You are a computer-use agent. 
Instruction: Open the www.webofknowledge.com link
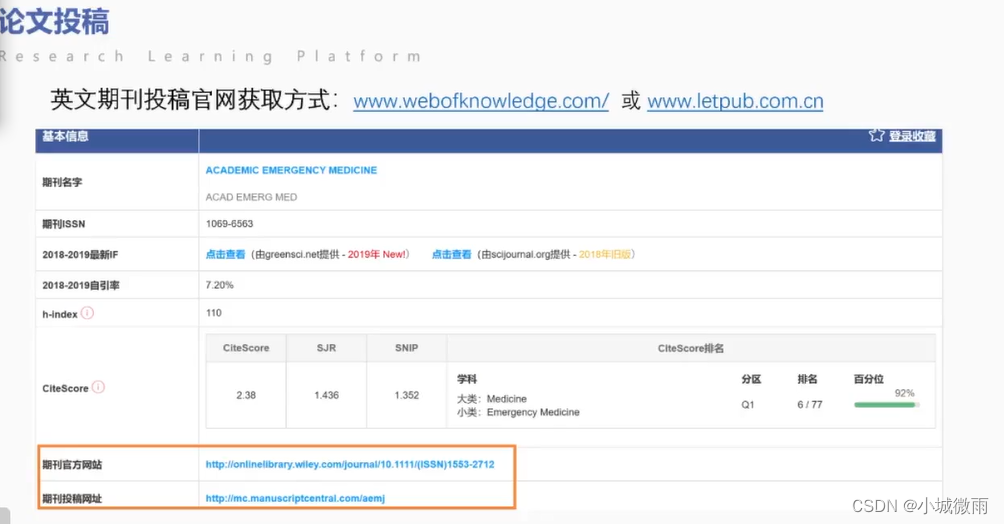point(481,101)
